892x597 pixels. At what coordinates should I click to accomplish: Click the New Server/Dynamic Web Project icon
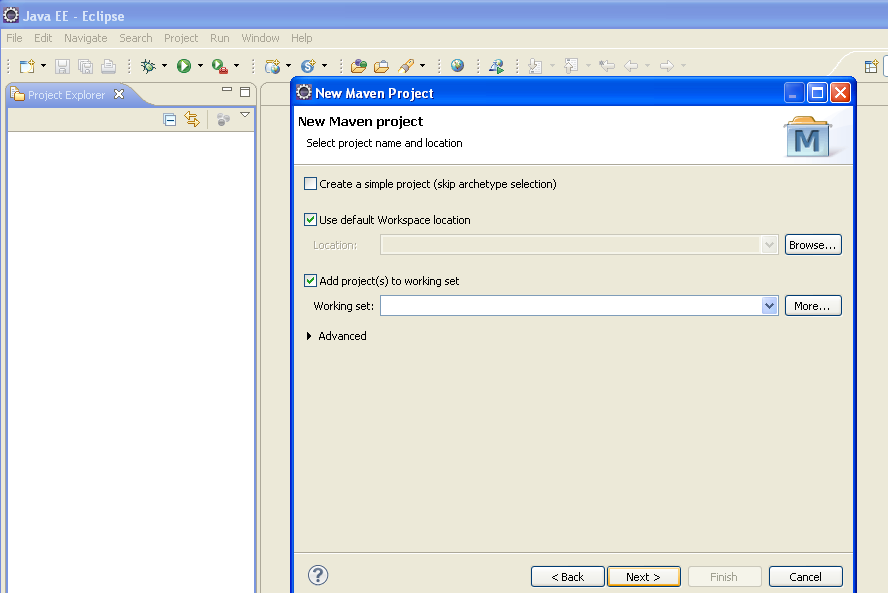click(x=272, y=66)
